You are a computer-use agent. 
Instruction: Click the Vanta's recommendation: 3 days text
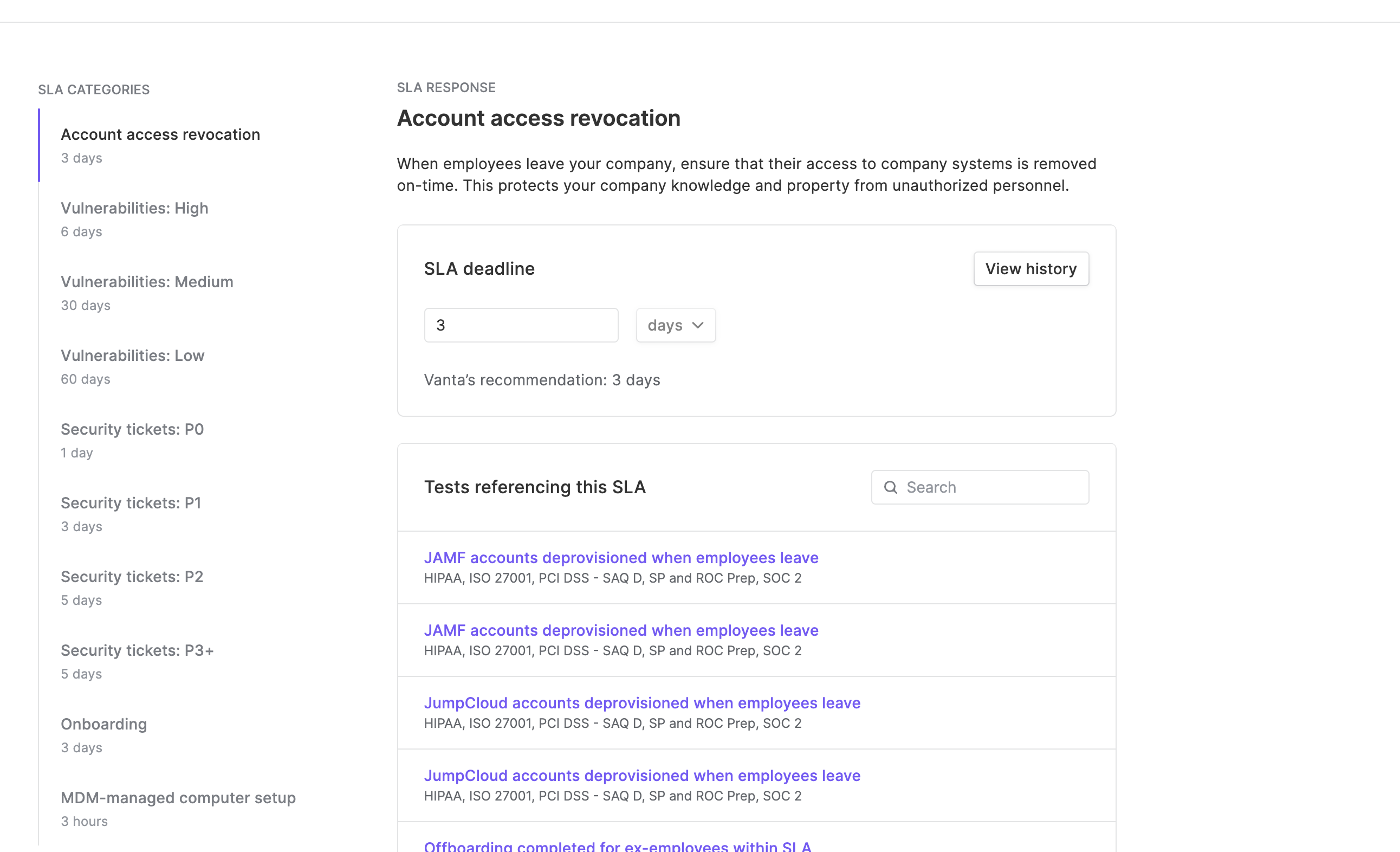542,380
